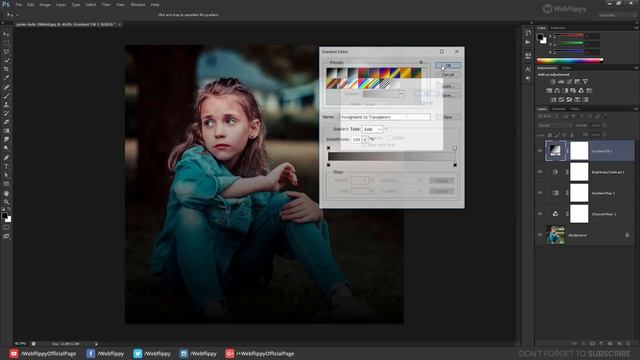Image resolution: width=640 pixels, height=360 pixels.
Task: Click the Load button in Gradient Editor
Action: [448, 86]
